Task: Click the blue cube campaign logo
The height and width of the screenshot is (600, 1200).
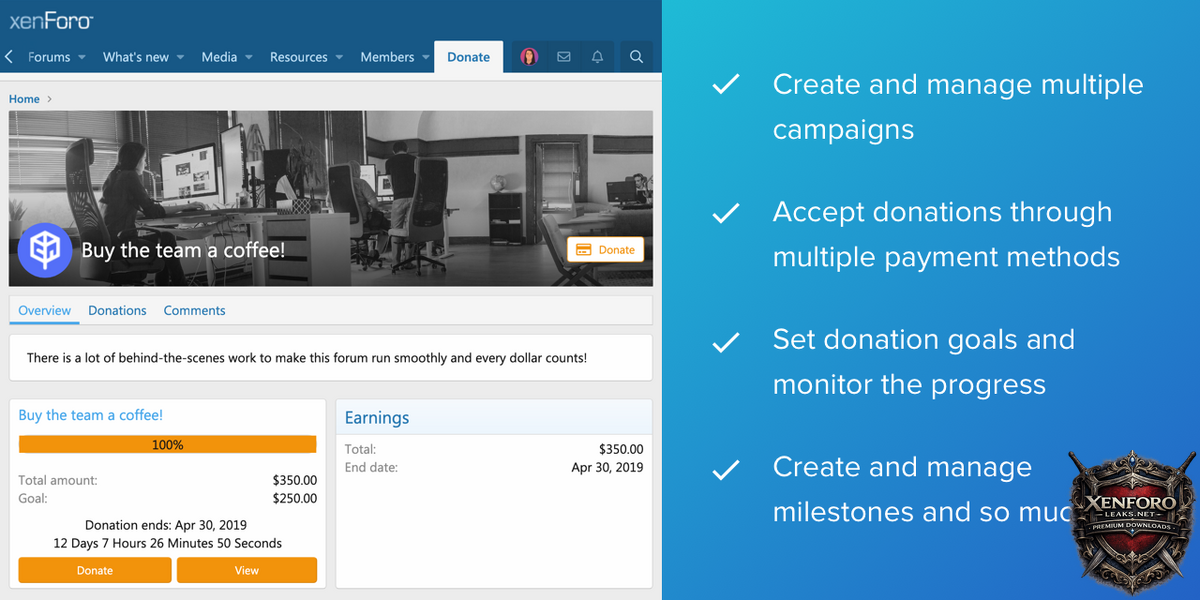Action: tap(44, 250)
